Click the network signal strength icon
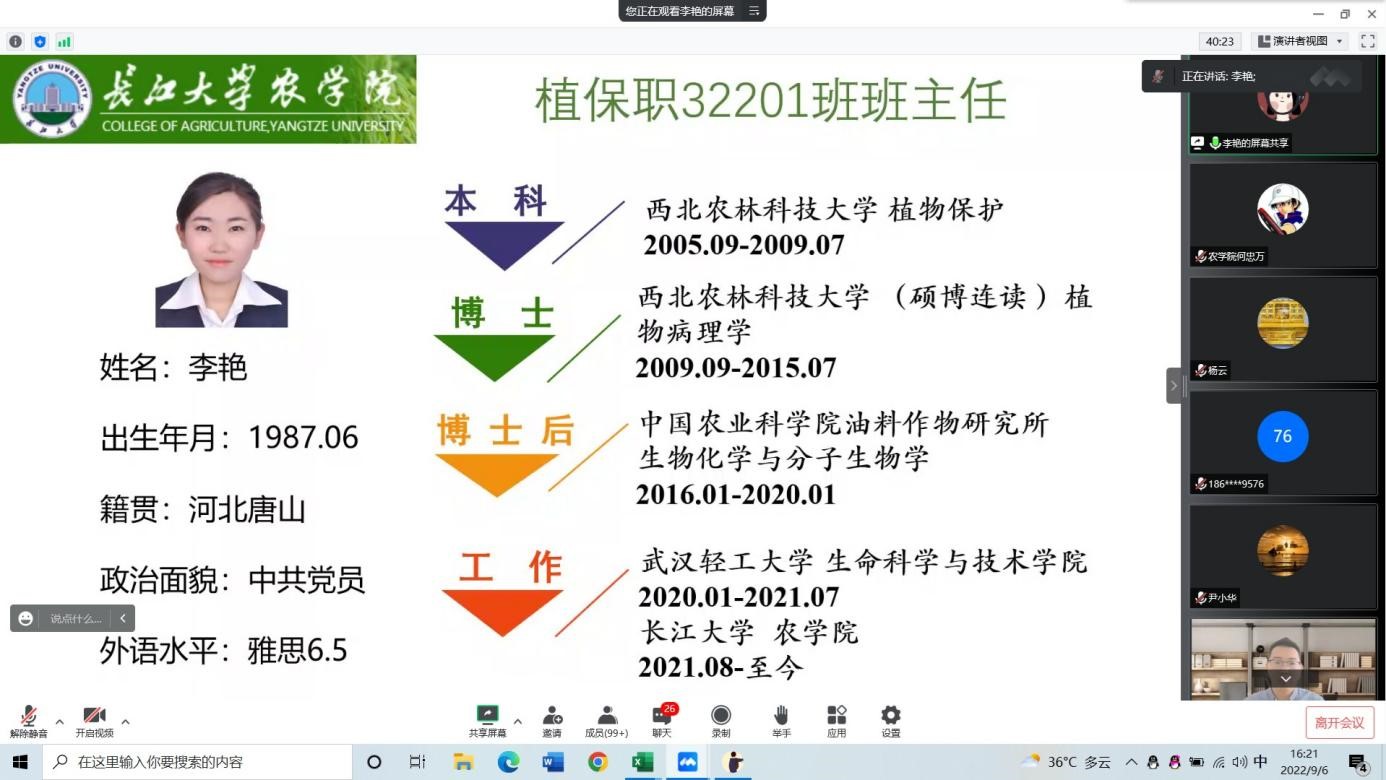1386x780 pixels. tap(64, 42)
